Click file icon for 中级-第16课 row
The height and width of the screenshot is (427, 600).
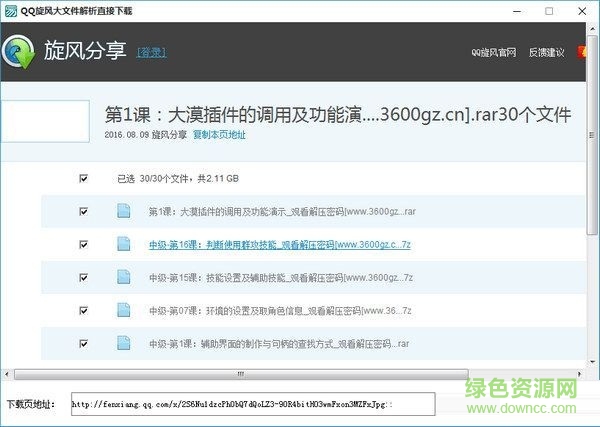tap(124, 244)
